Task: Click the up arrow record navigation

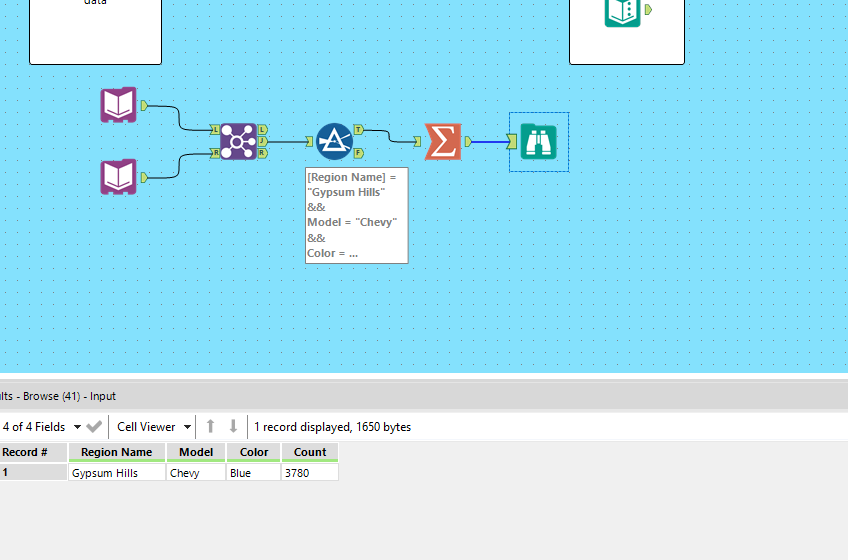Action: click(210, 427)
